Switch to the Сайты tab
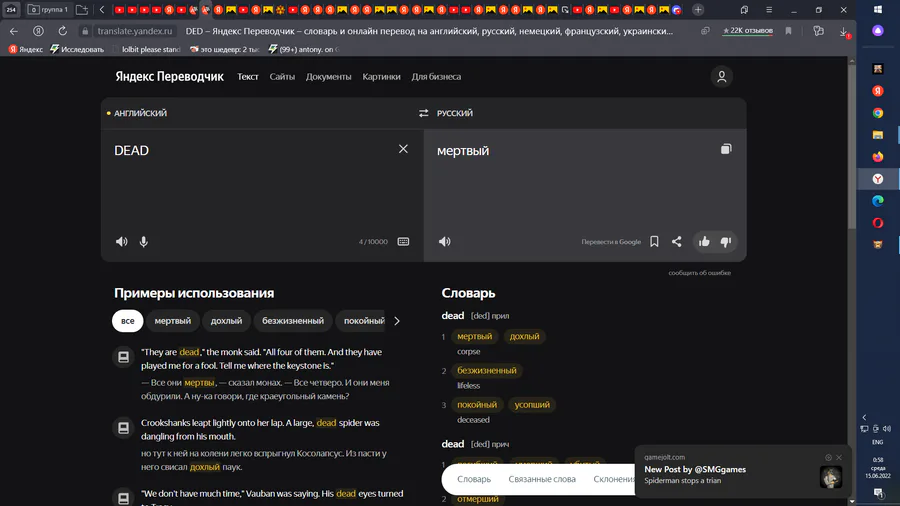Screen dimensions: 900x506 282,76
